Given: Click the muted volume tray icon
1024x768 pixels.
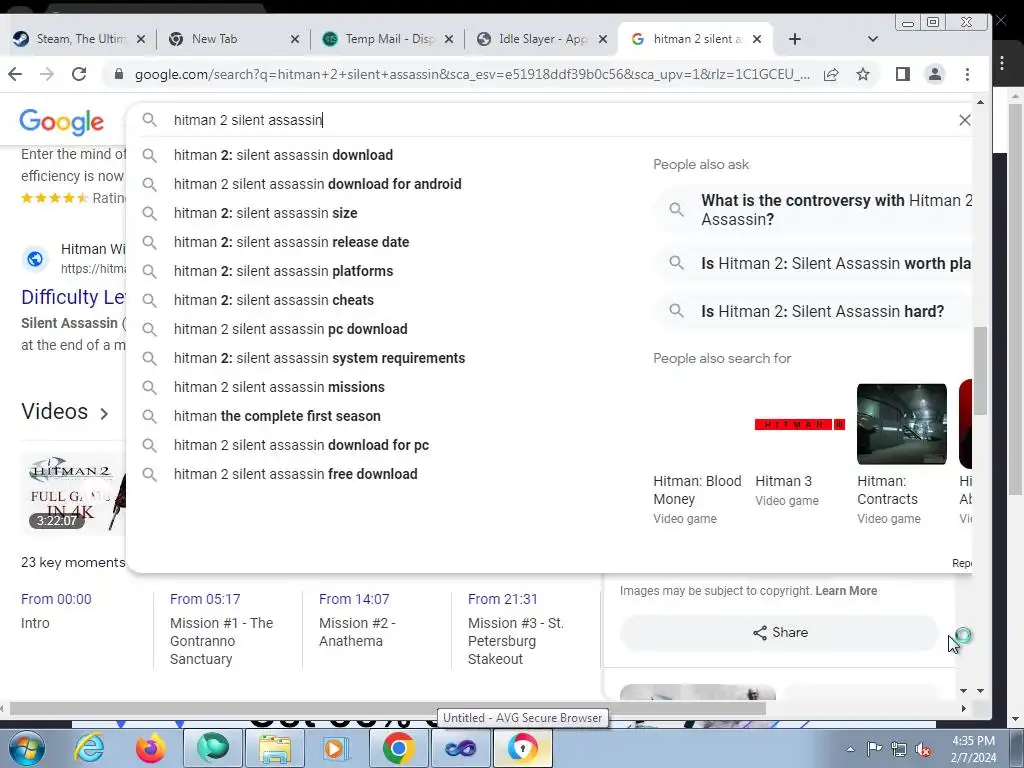Looking at the screenshot, I should click(923, 750).
